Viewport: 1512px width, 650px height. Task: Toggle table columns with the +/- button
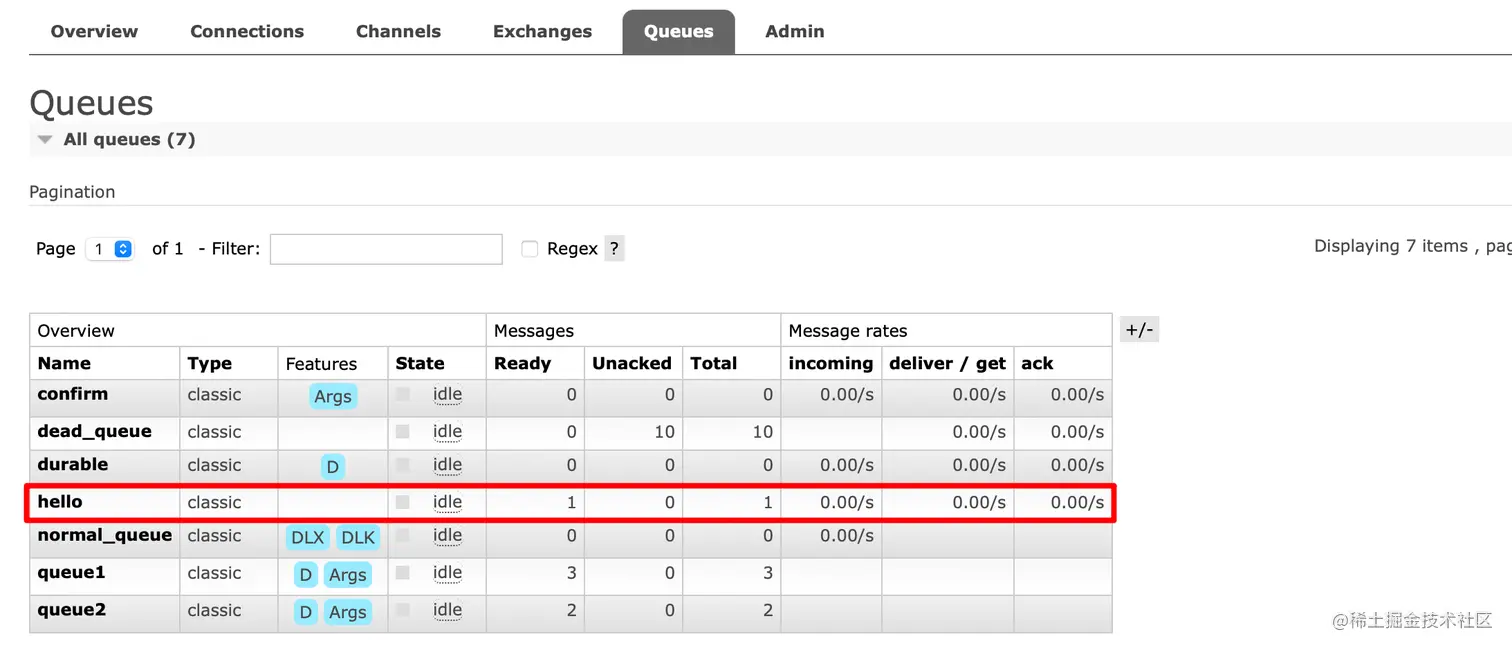click(1139, 330)
